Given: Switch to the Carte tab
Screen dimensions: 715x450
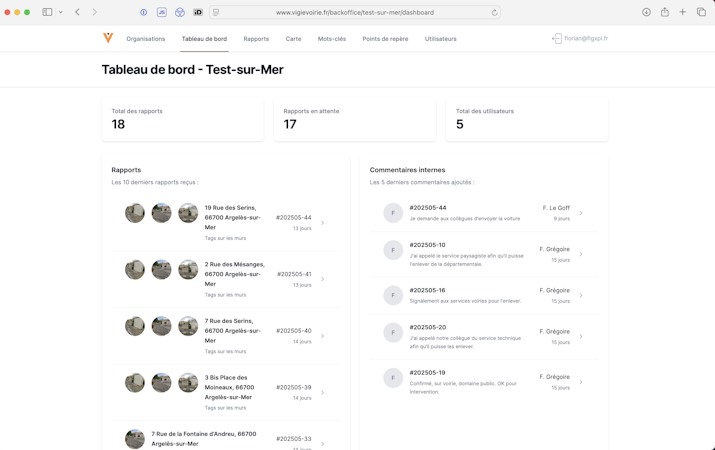Looking at the screenshot, I should pyautogui.click(x=293, y=39).
